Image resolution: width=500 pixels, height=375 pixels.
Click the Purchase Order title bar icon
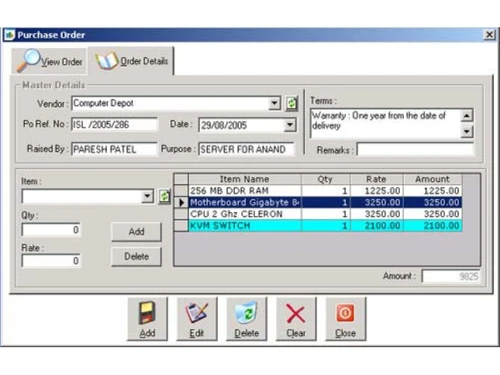point(9,35)
